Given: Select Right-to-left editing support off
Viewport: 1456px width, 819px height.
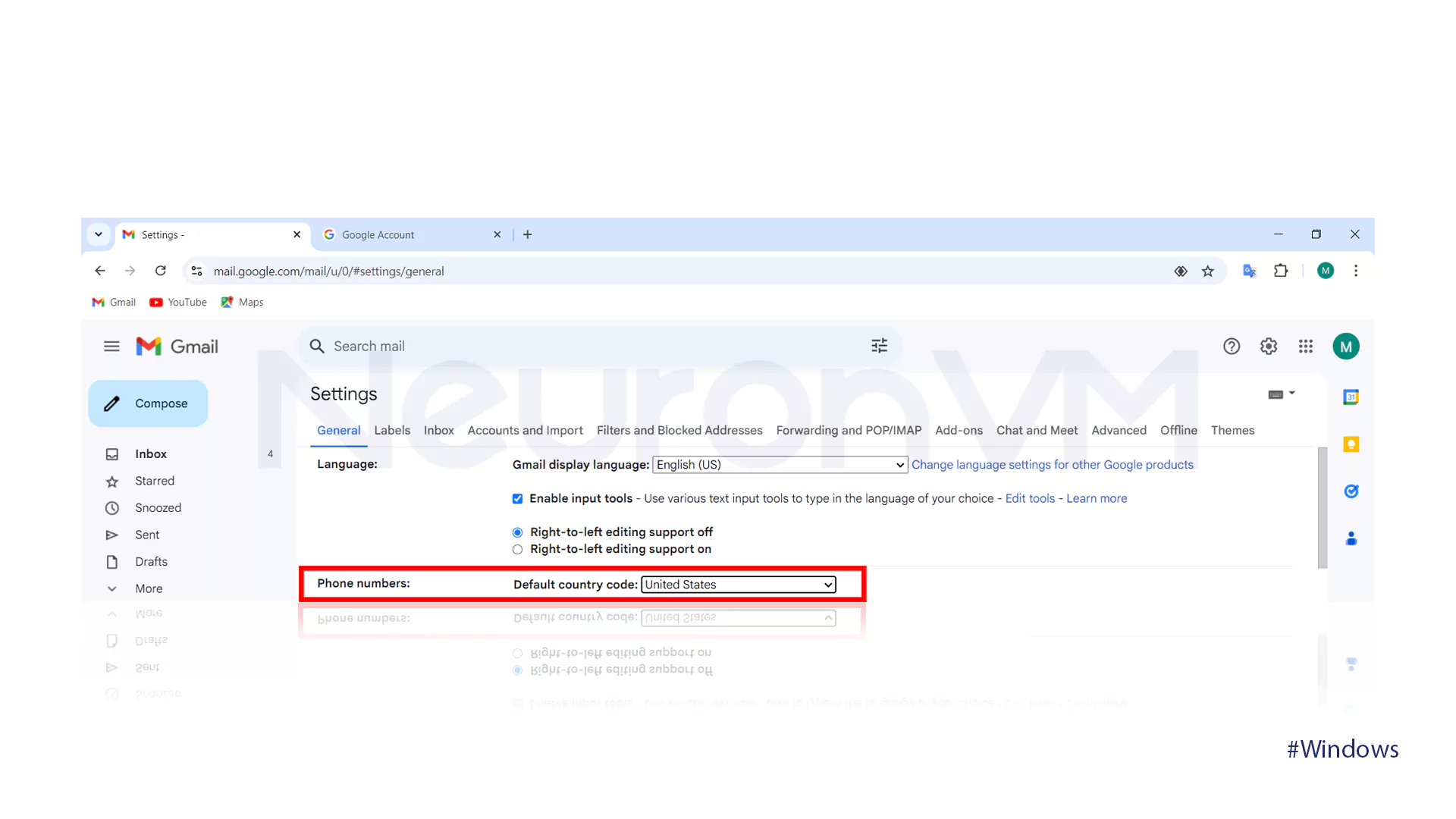Looking at the screenshot, I should [x=517, y=532].
